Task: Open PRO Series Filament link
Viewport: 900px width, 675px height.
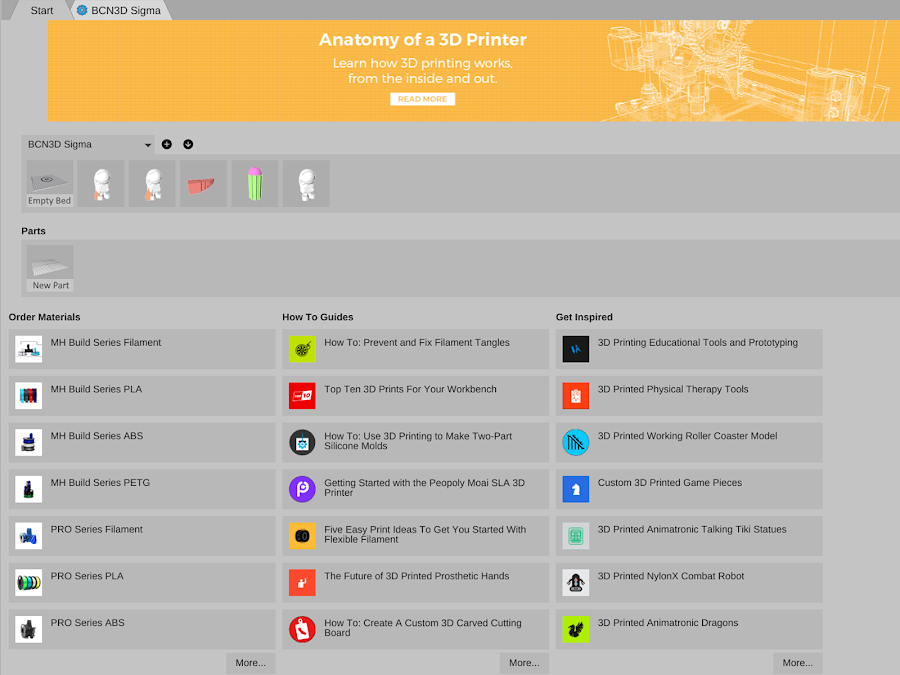Action: point(96,529)
